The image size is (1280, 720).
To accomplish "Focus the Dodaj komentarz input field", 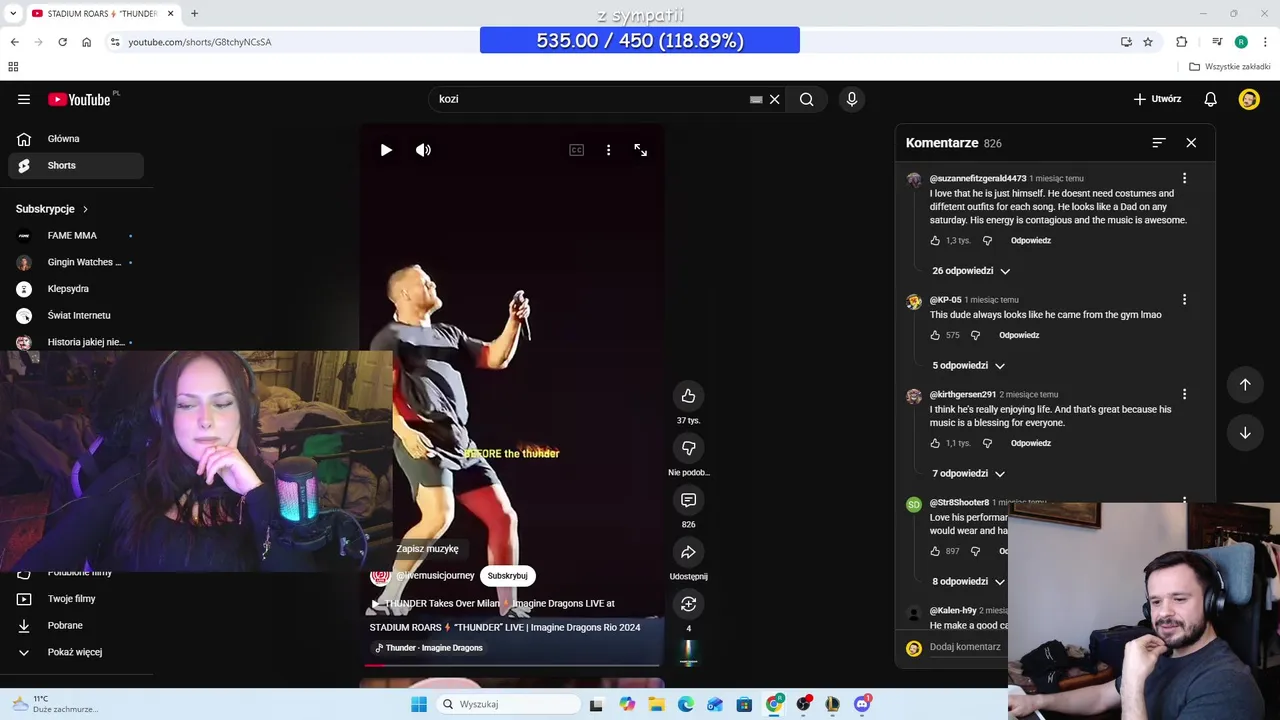I will pyautogui.click(x=967, y=647).
